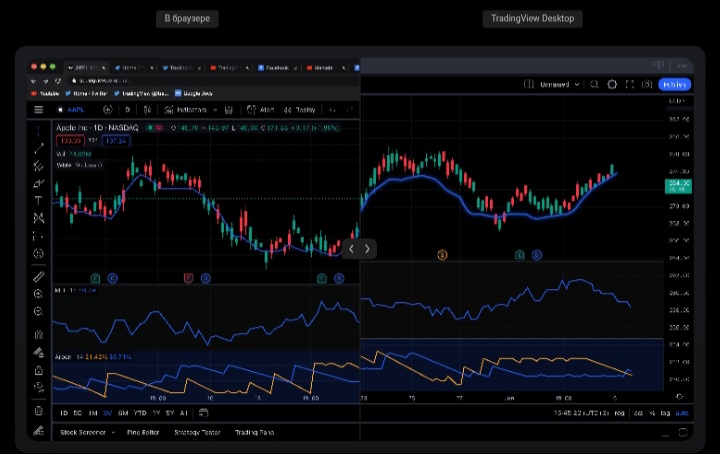Switch to the Facebook browser tab
Screen dimensions: 720x454
(x=277, y=67)
